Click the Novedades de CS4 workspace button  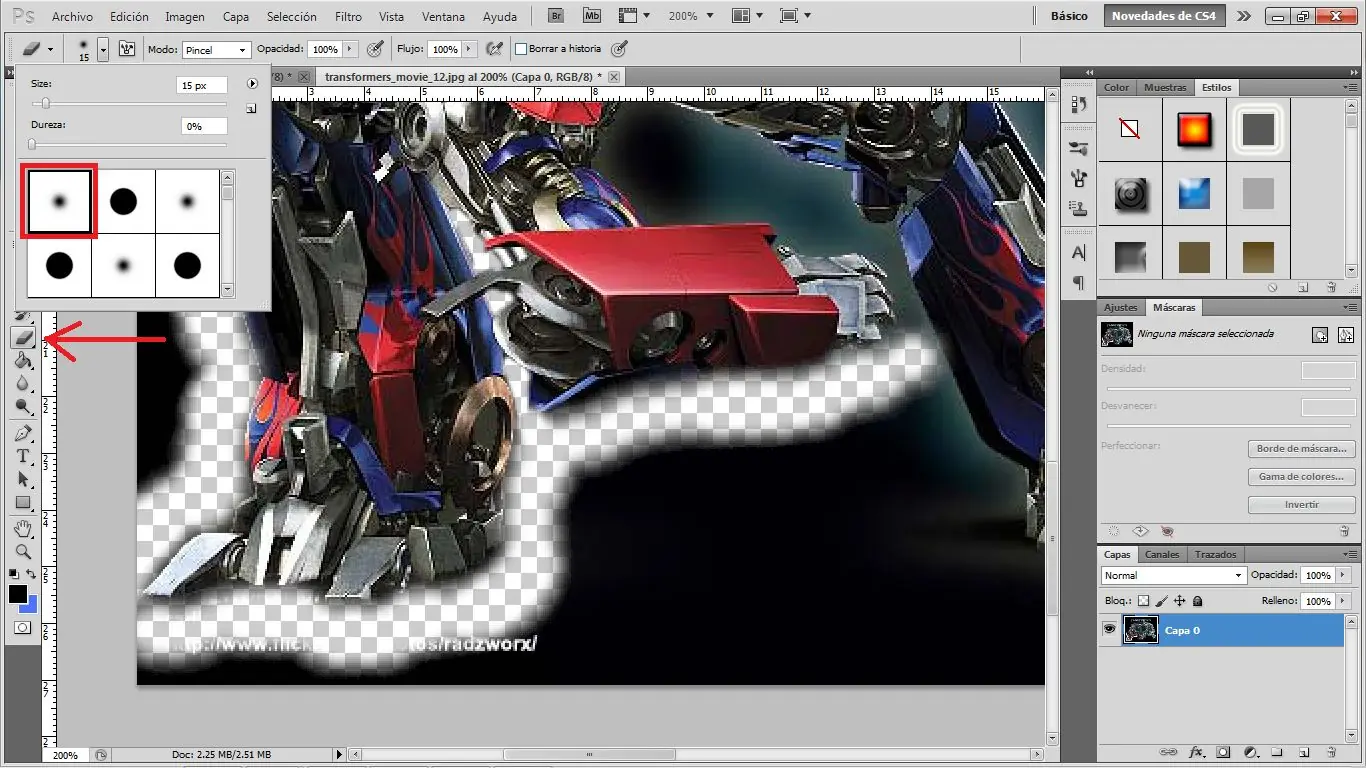[x=1164, y=16]
